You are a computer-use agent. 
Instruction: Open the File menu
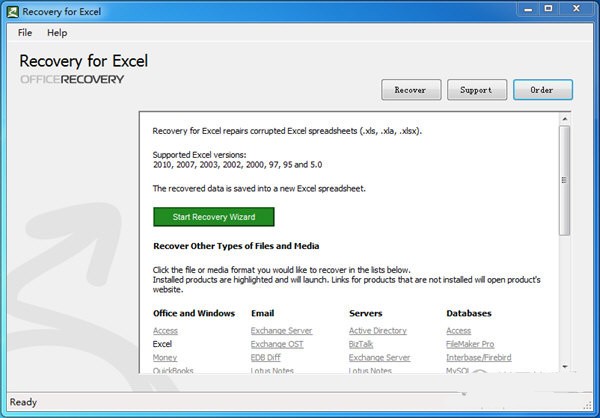(25, 33)
